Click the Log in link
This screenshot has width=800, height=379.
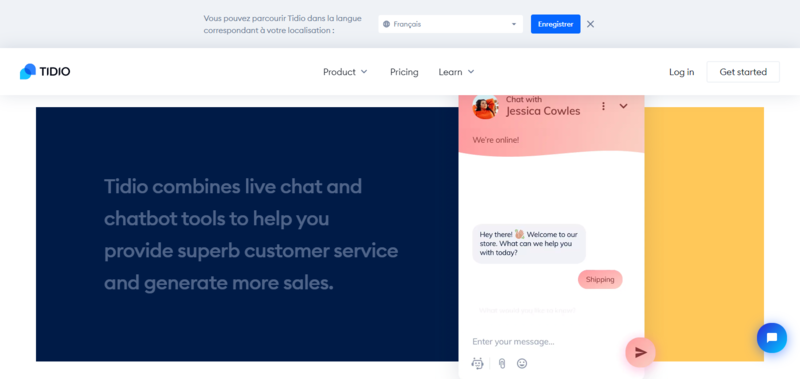coord(682,72)
